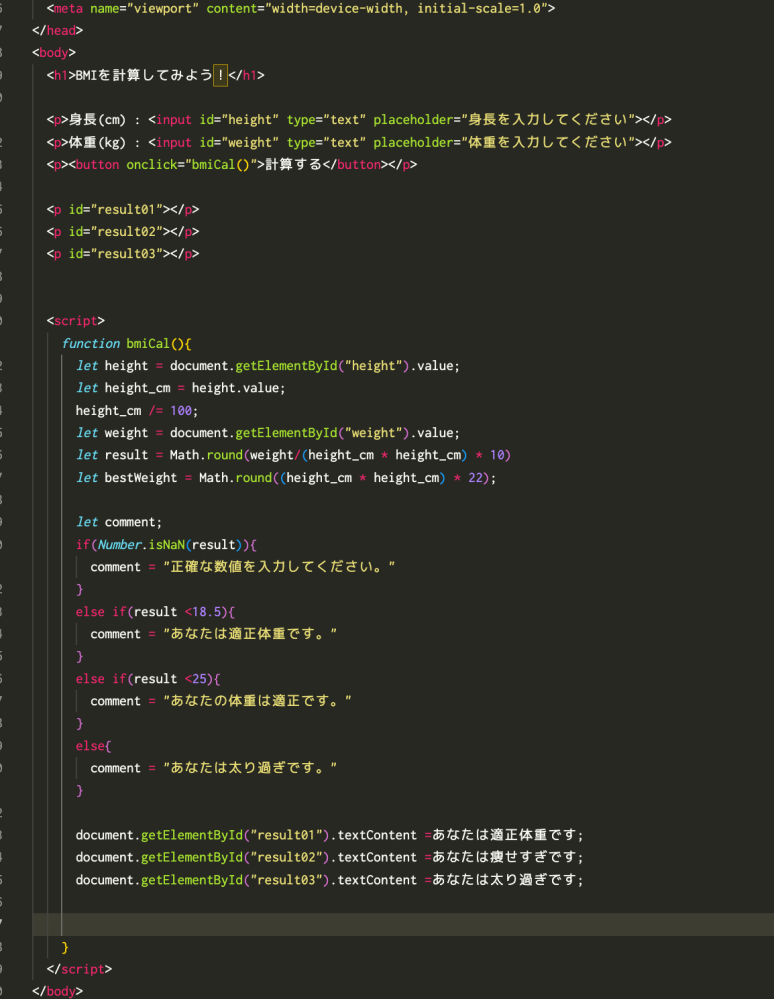Click the number 100 in "height_cm /= 100"

(x=181, y=411)
